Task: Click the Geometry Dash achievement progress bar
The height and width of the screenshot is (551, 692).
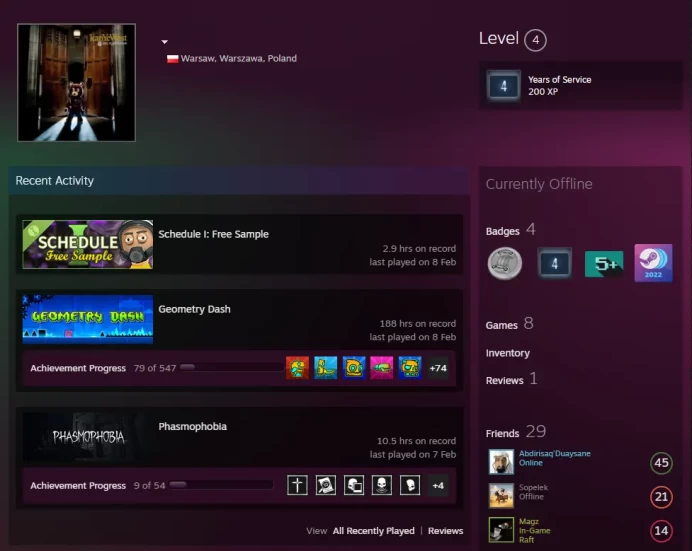Action: 232,367
